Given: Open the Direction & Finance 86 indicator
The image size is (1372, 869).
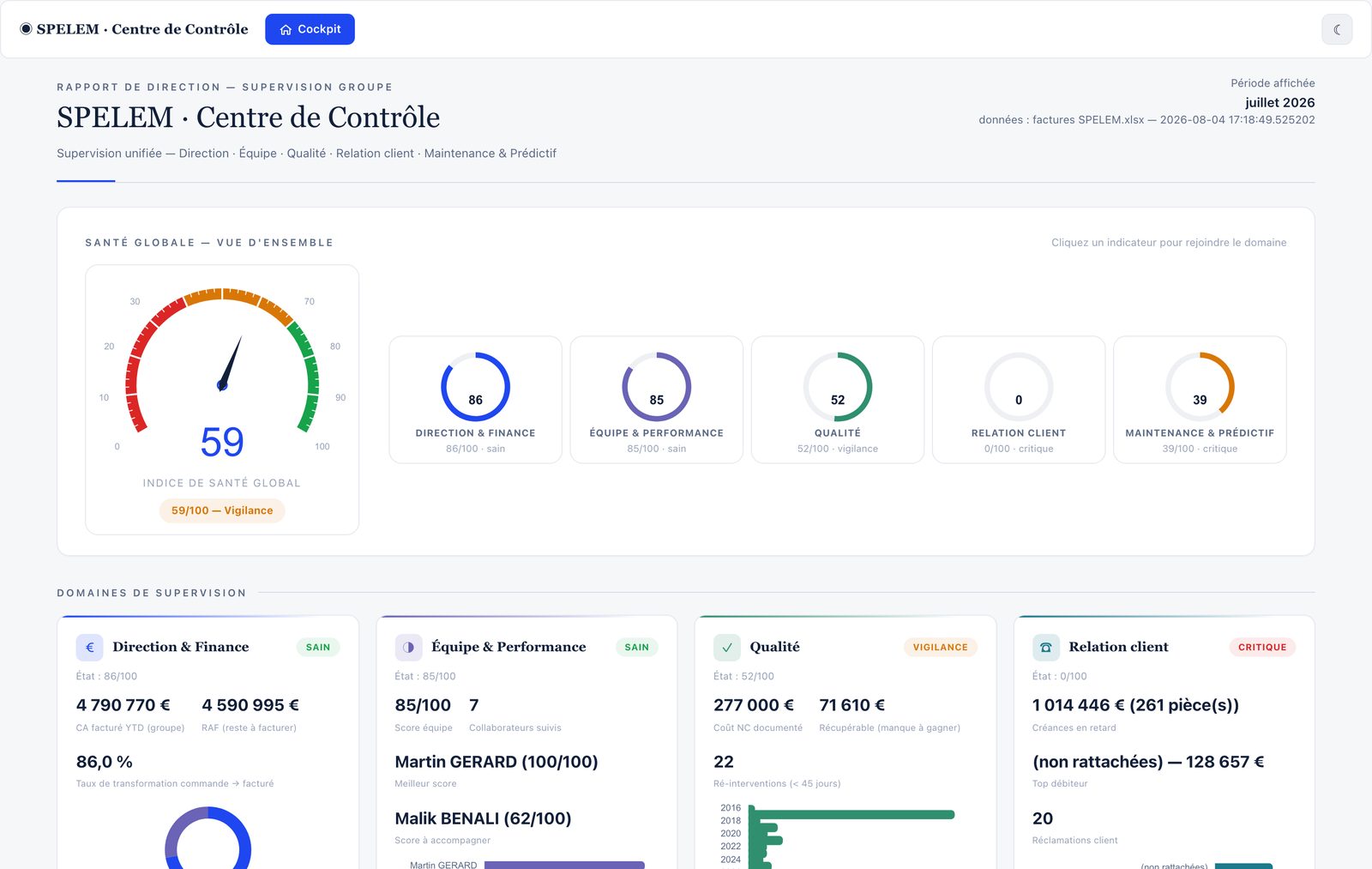Looking at the screenshot, I should 475,400.
